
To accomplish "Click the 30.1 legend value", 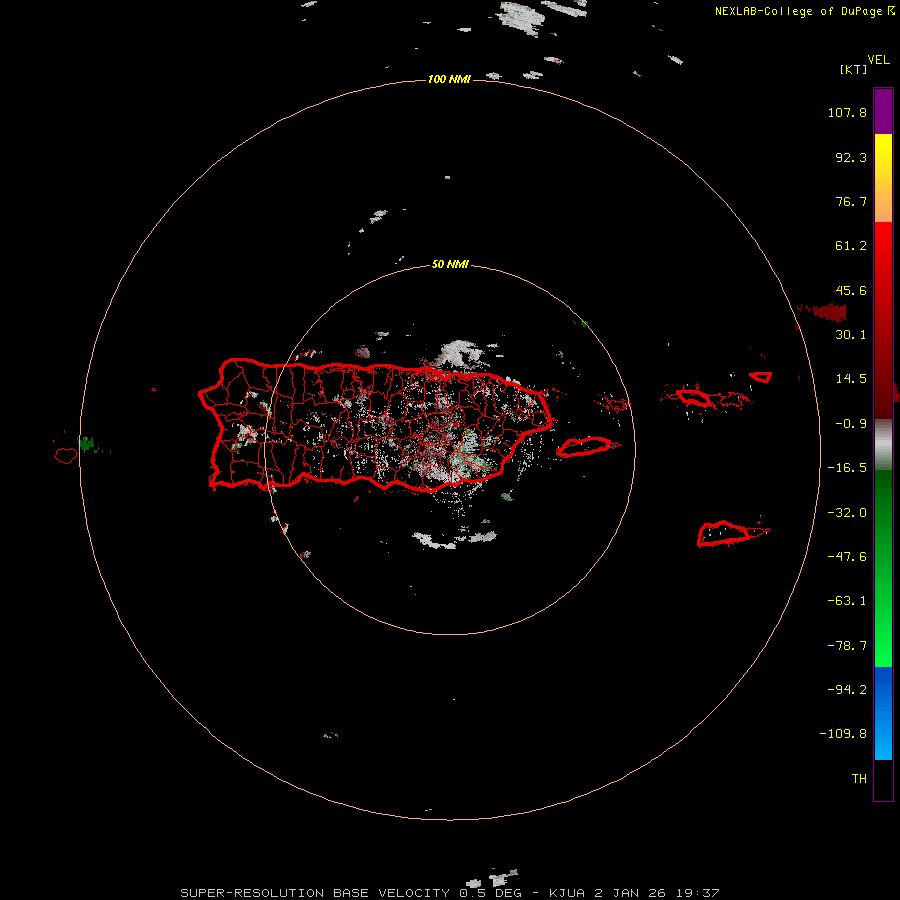I will (851, 335).
